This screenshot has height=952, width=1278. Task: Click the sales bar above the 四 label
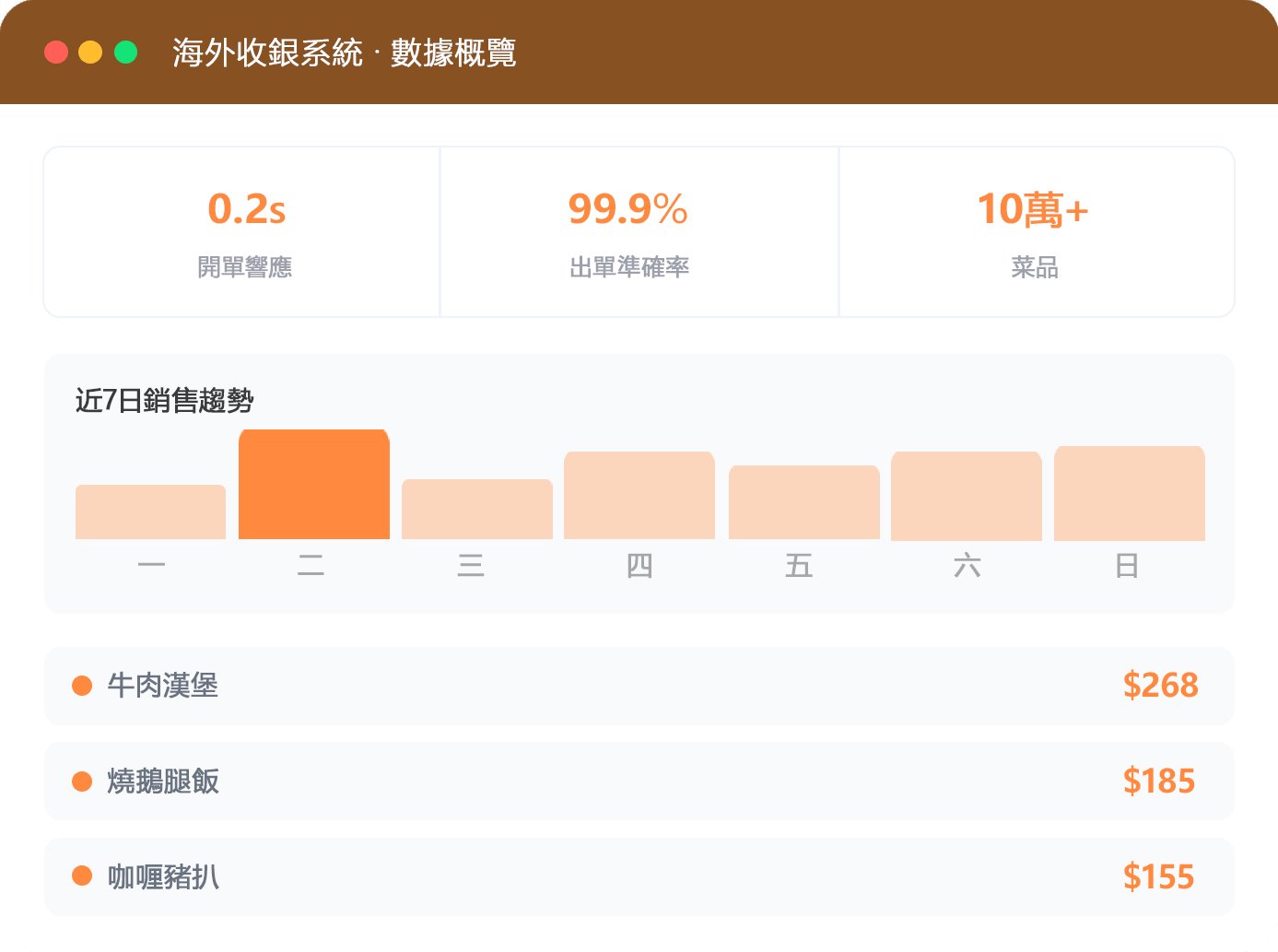tap(639, 495)
